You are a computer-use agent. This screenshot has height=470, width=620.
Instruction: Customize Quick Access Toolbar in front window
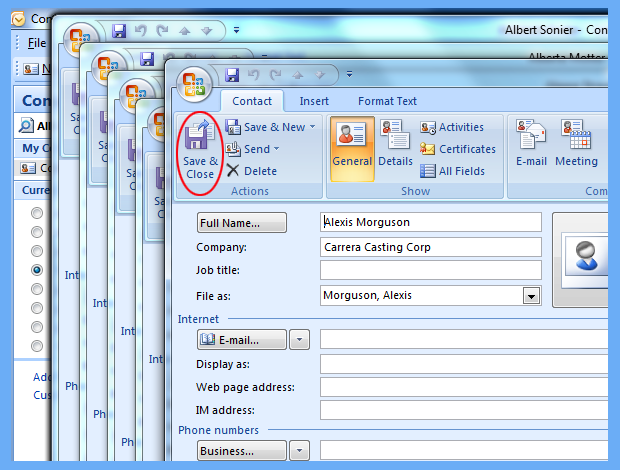click(x=349, y=74)
